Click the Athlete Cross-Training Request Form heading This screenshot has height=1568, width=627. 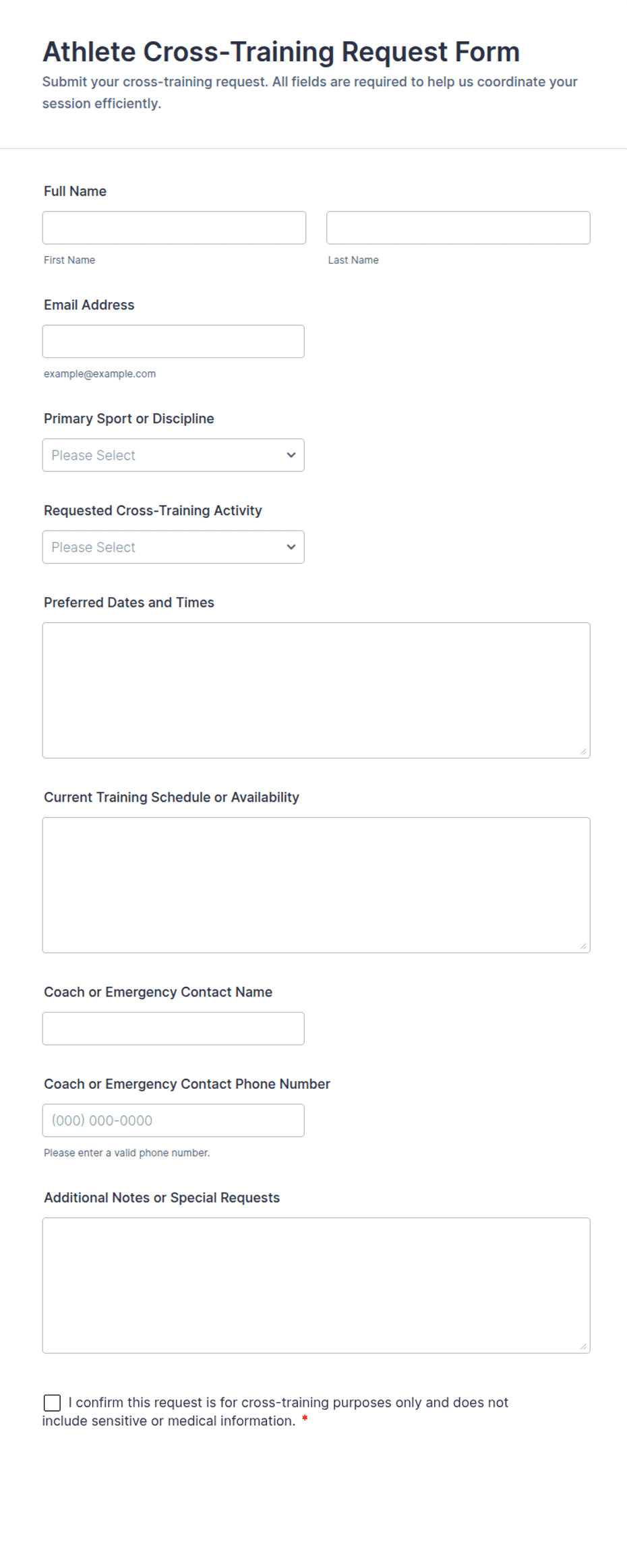pyautogui.click(x=281, y=52)
